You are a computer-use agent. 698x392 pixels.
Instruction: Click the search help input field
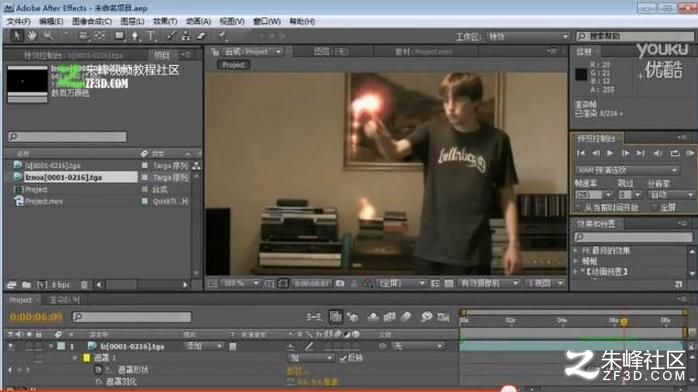635,36
